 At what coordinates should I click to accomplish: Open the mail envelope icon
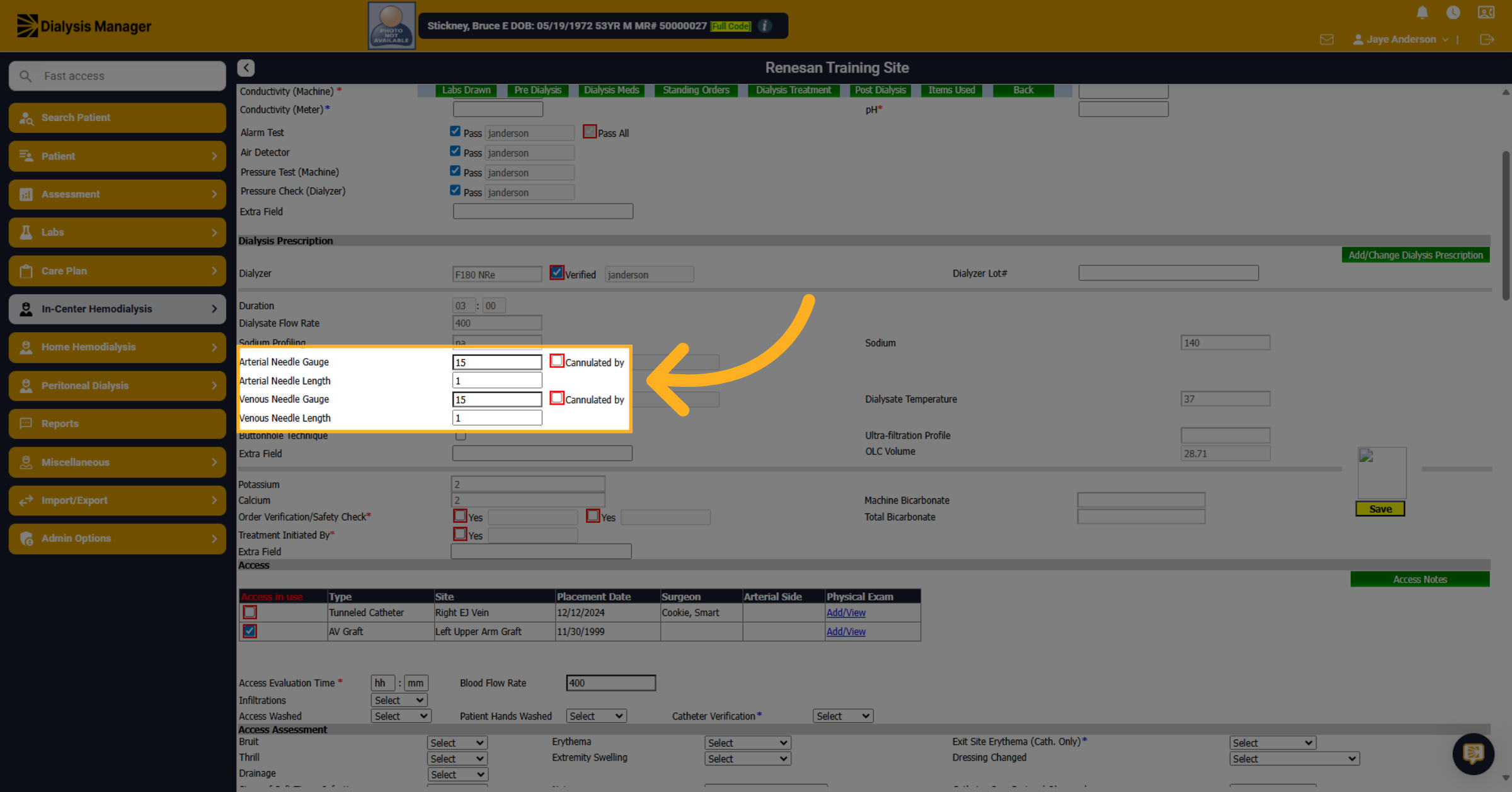1327,39
